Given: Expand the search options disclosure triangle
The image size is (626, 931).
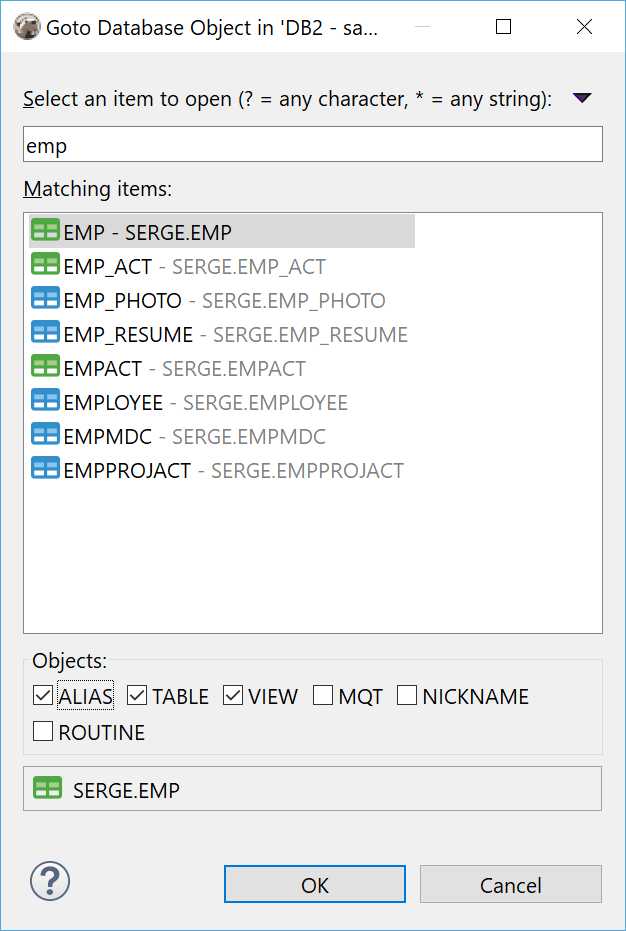Looking at the screenshot, I should 581,97.
